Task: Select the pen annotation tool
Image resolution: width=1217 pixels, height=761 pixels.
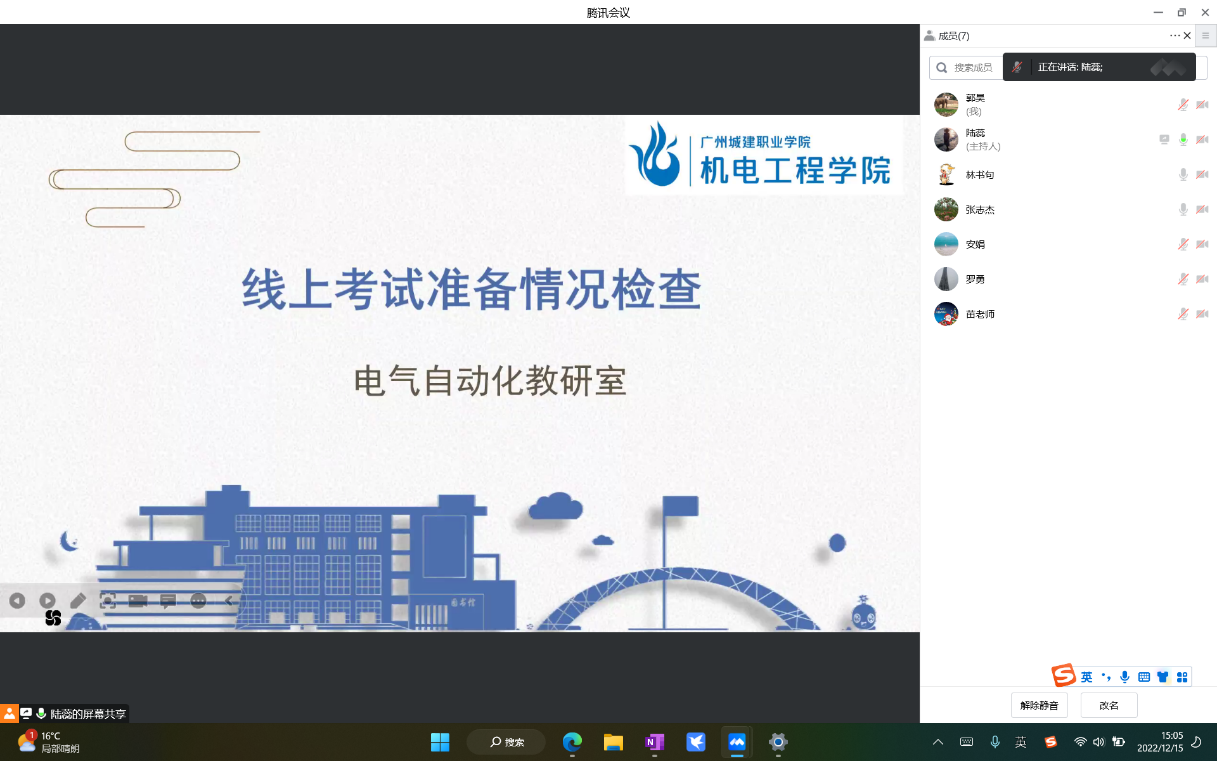Action: click(78, 601)
